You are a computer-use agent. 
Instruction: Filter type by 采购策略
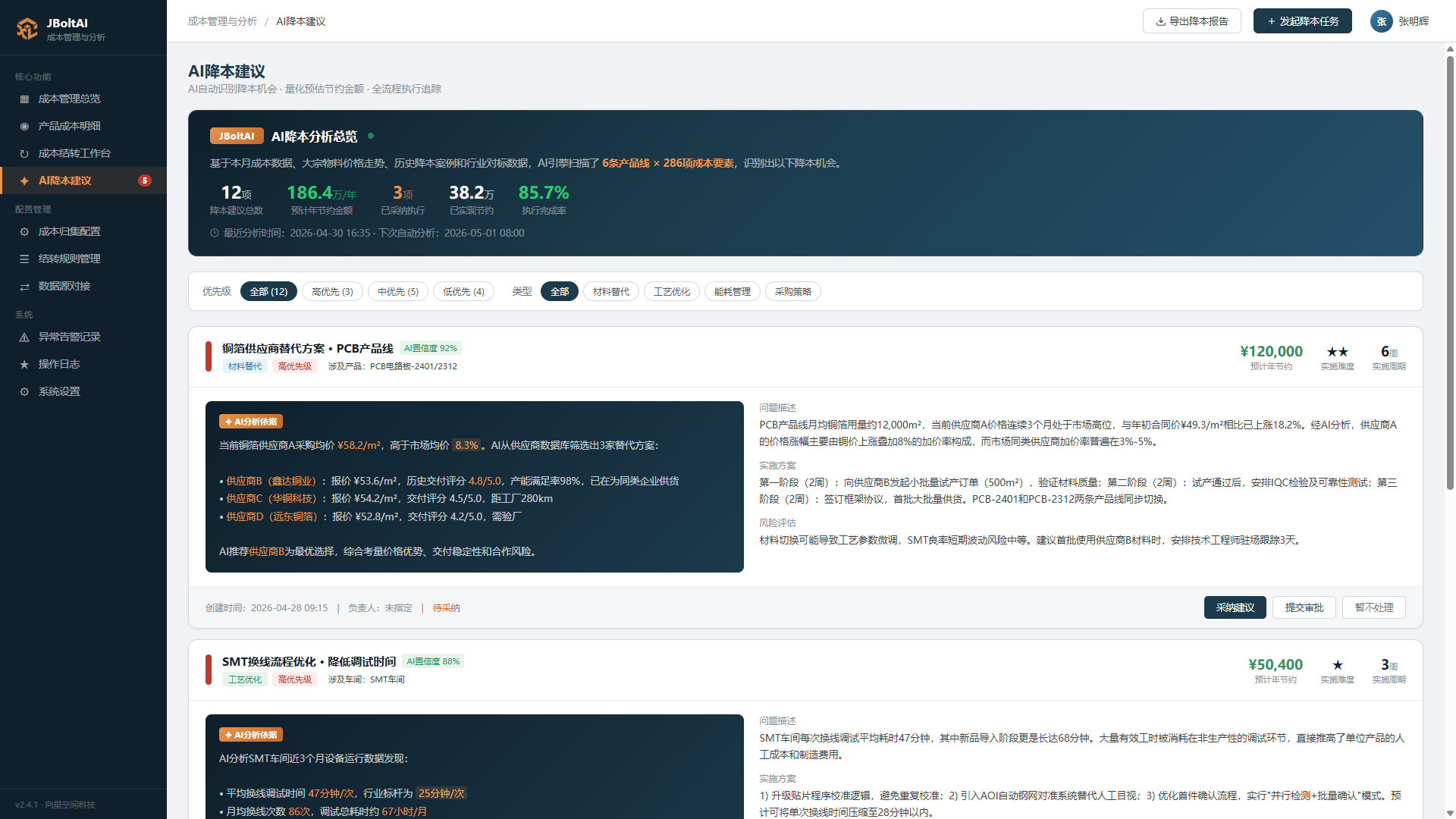pos(793,291)
